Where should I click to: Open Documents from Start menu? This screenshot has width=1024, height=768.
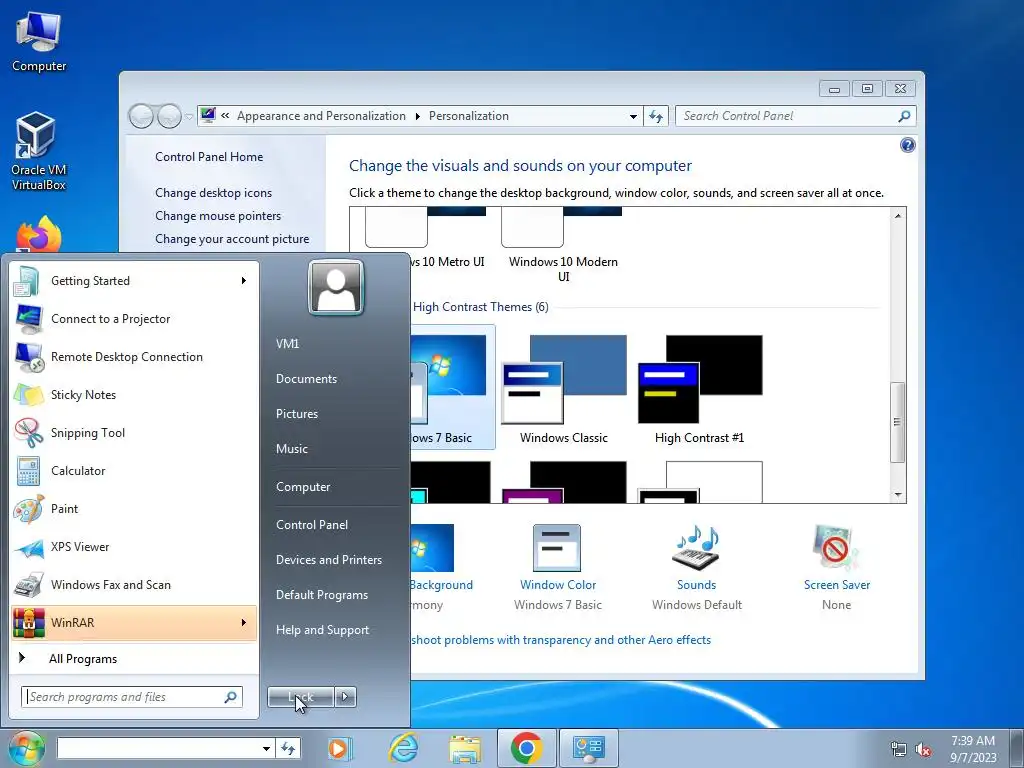[x=306, y=379]
